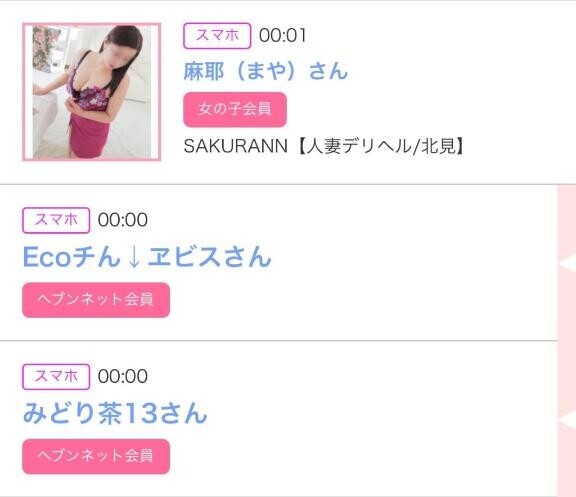Click the 00:00 timestamp above みどり茶13さん
The height and width of the screenshot is (497, 576).
(x=123, y=377)
